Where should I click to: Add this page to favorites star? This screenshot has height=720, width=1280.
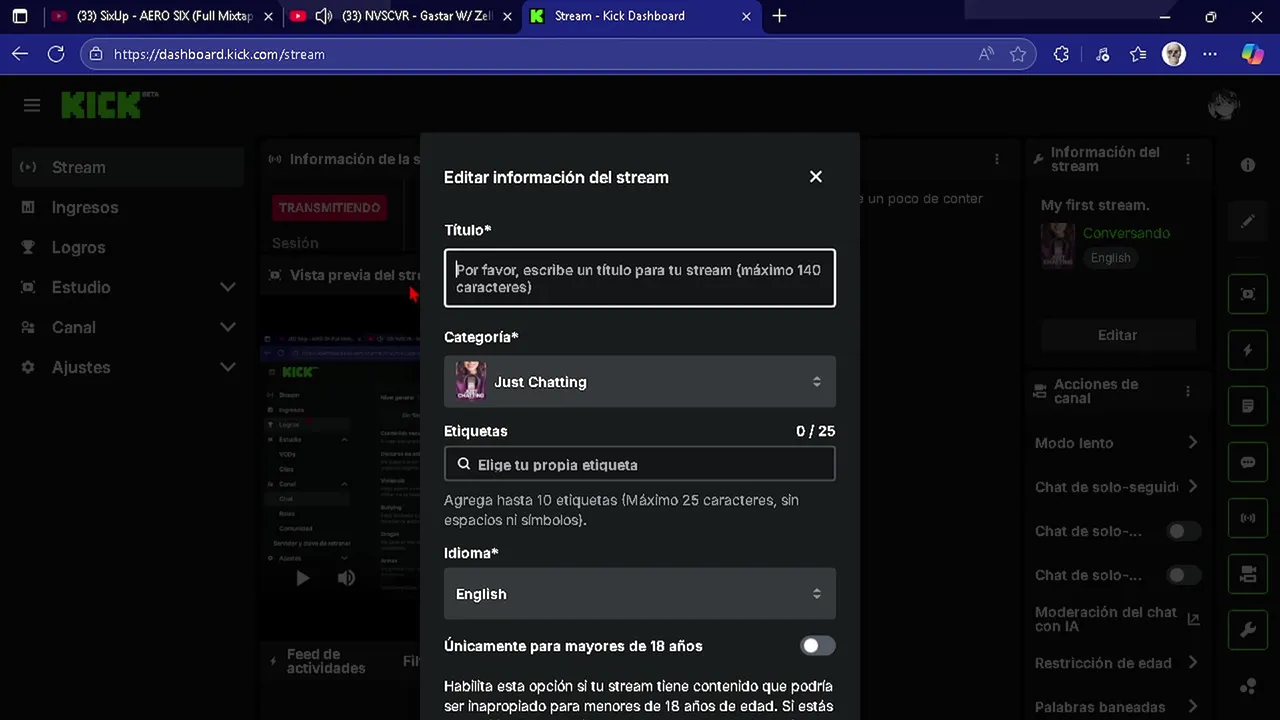[1018, 54]
